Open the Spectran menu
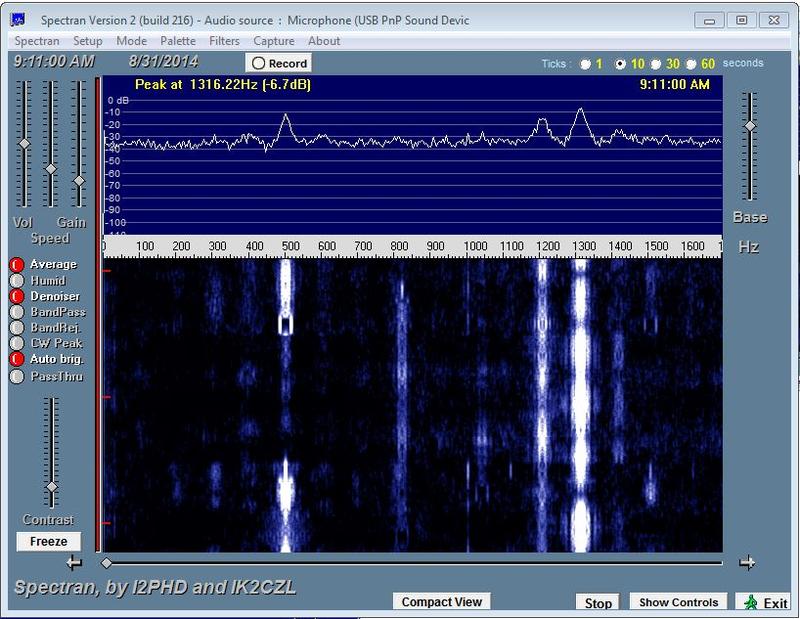 click(37, 41)
